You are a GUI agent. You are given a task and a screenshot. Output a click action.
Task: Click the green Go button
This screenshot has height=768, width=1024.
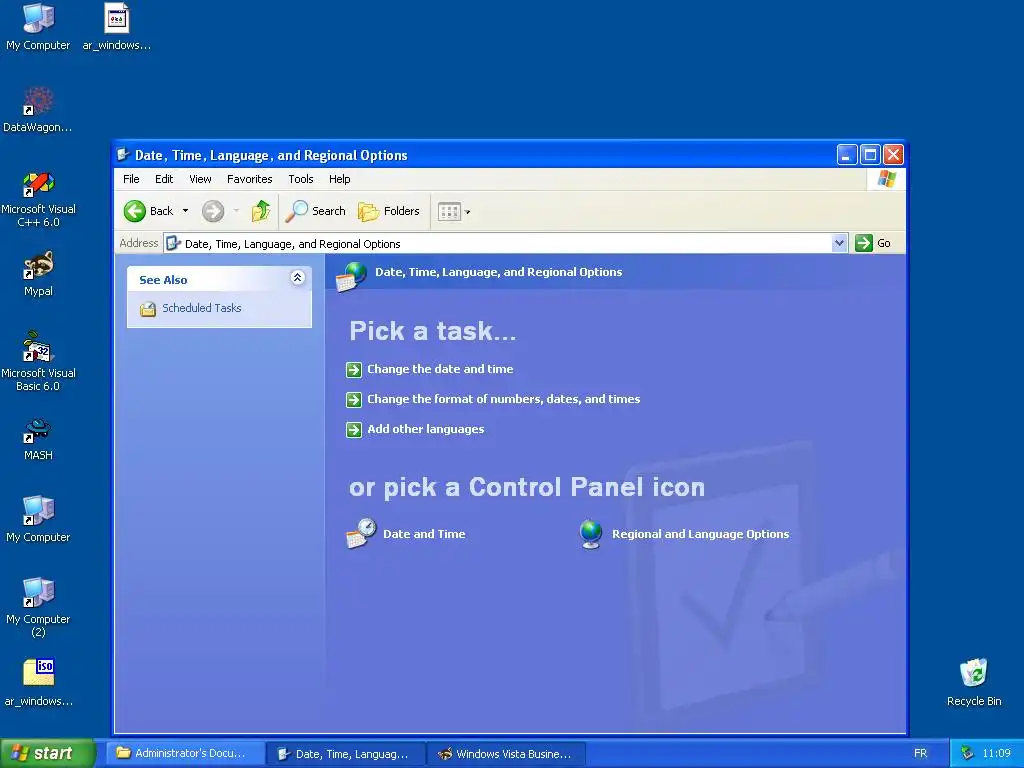point(873,243)
